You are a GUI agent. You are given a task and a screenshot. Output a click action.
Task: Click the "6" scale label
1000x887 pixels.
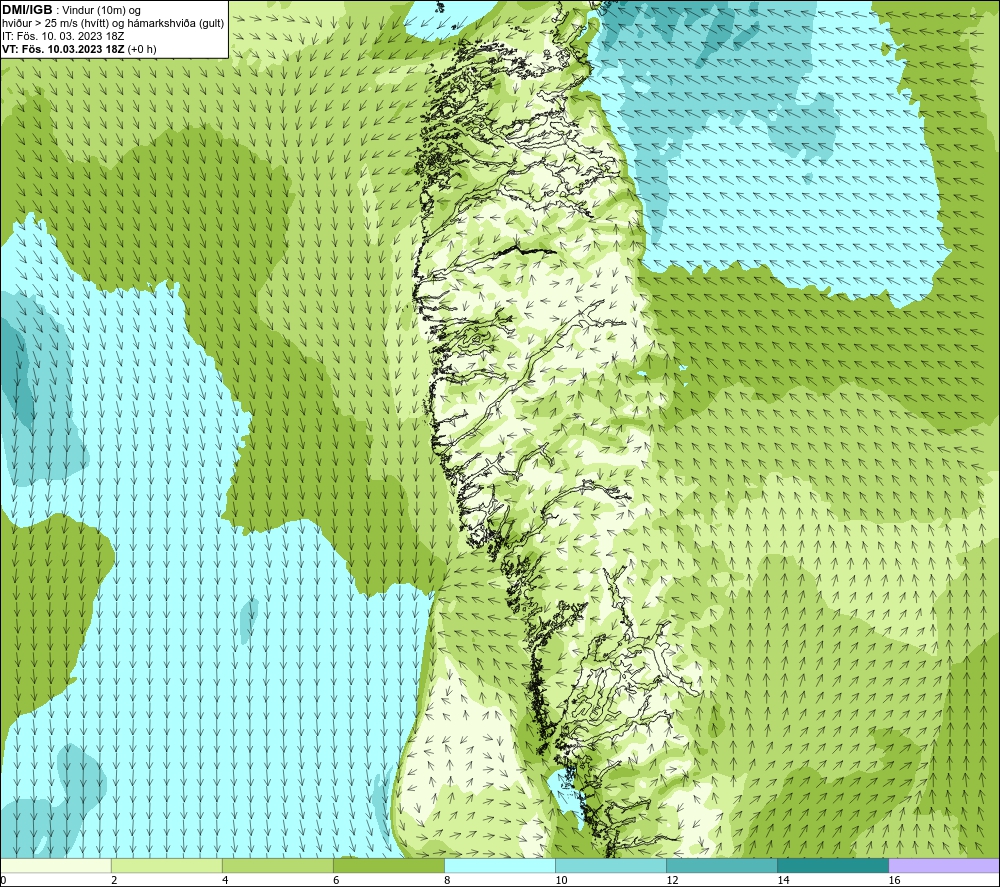pyautogui.click(x=336, y=881)
